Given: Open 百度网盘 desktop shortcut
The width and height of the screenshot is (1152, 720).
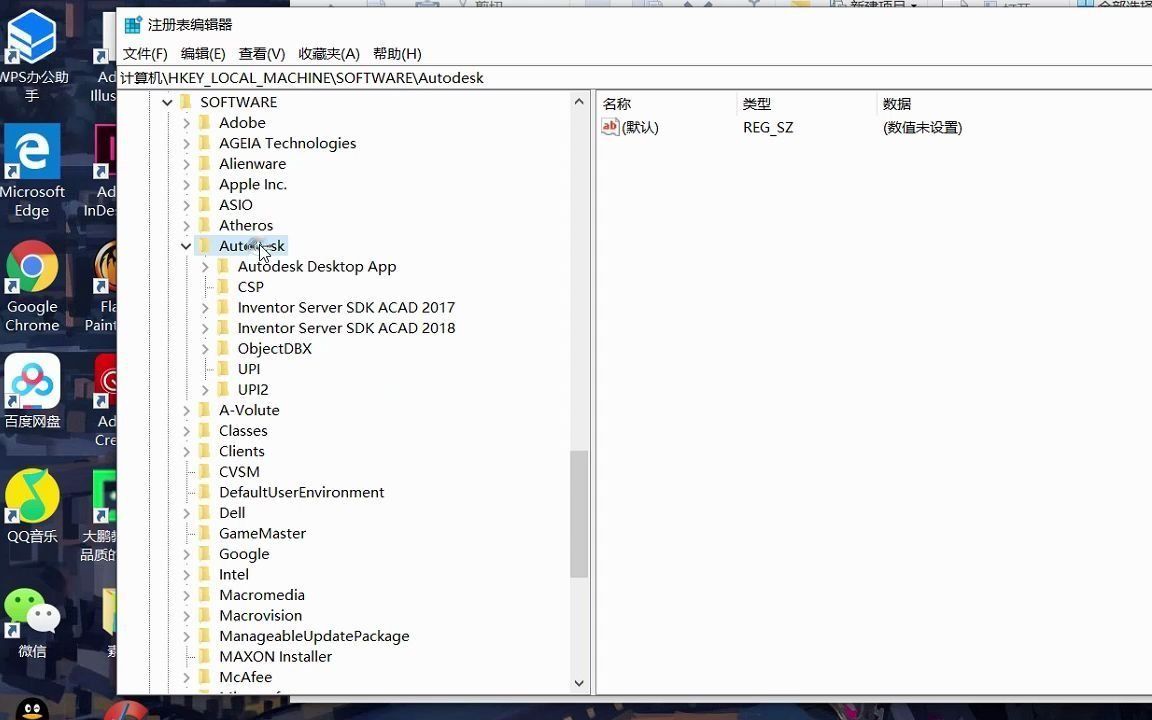Looking at the screenshot, I should [32, 391].
